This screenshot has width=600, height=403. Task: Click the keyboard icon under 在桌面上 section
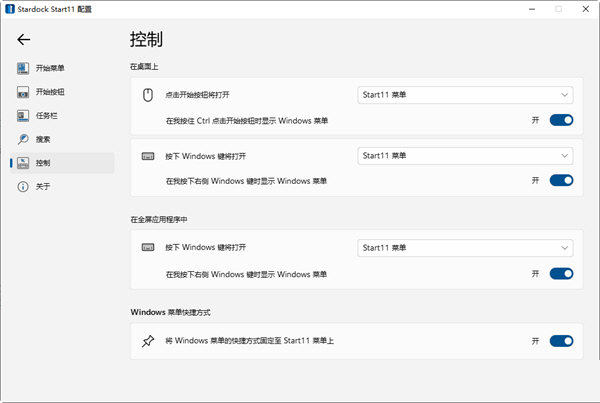point(148,156)
